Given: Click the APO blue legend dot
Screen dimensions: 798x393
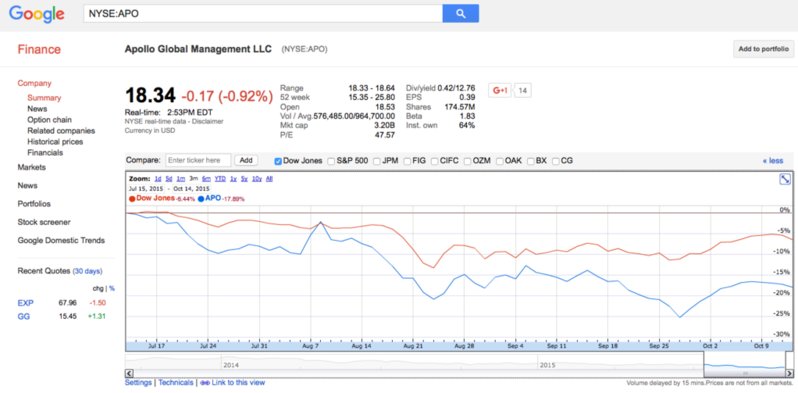Looking at the screenshot, I should [201, 199].
